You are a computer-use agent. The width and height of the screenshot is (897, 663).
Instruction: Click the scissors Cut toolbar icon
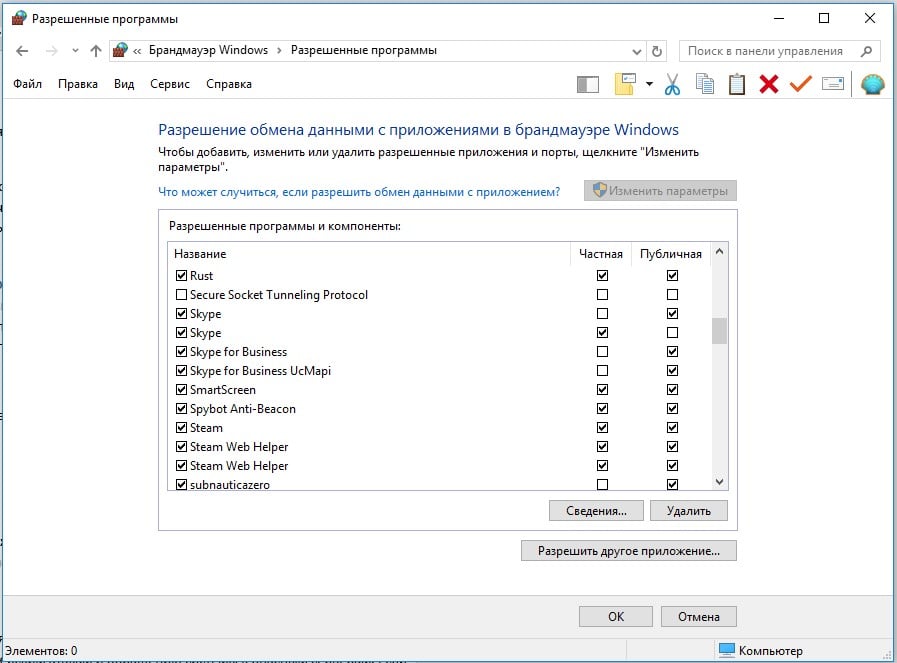[672, 84]
